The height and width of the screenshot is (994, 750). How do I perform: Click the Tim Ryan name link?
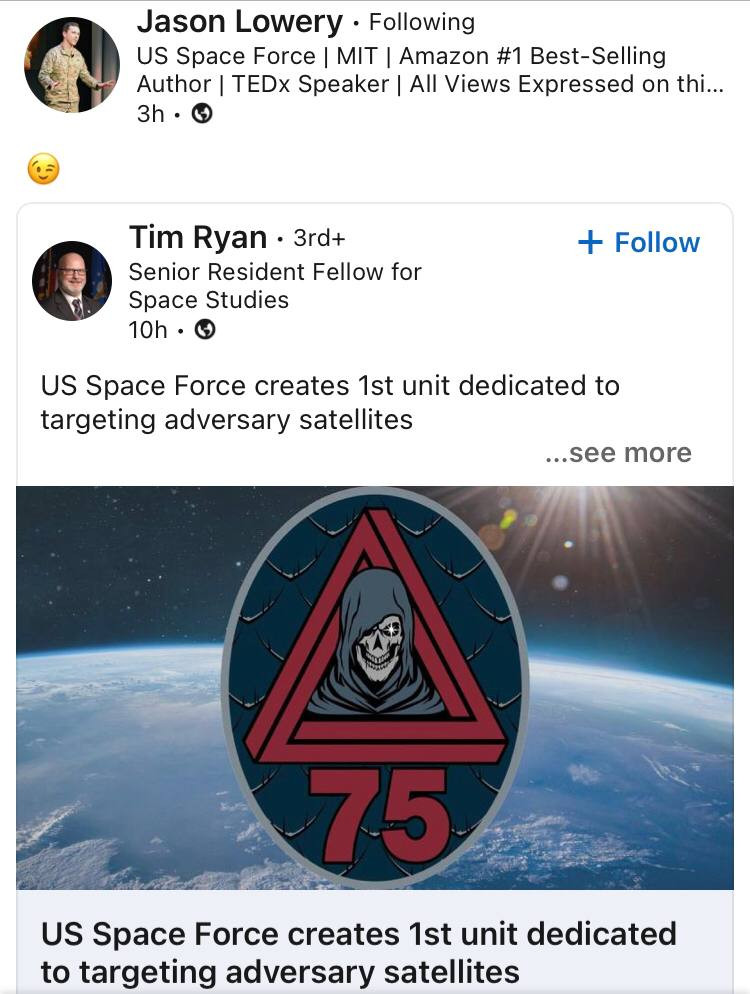[197, 238]
